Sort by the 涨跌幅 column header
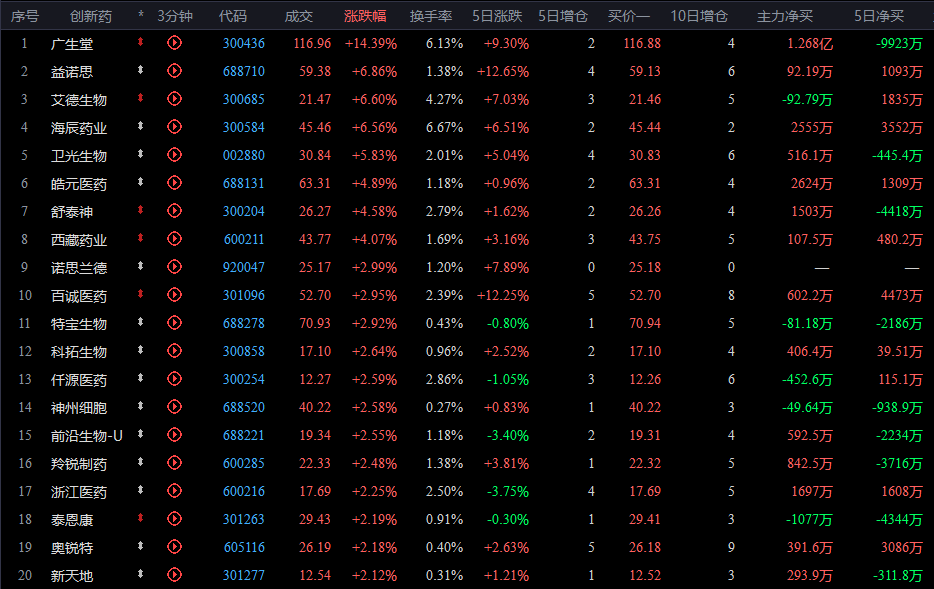Viewport: 934px width, 589px height. (x=370, y=16)
